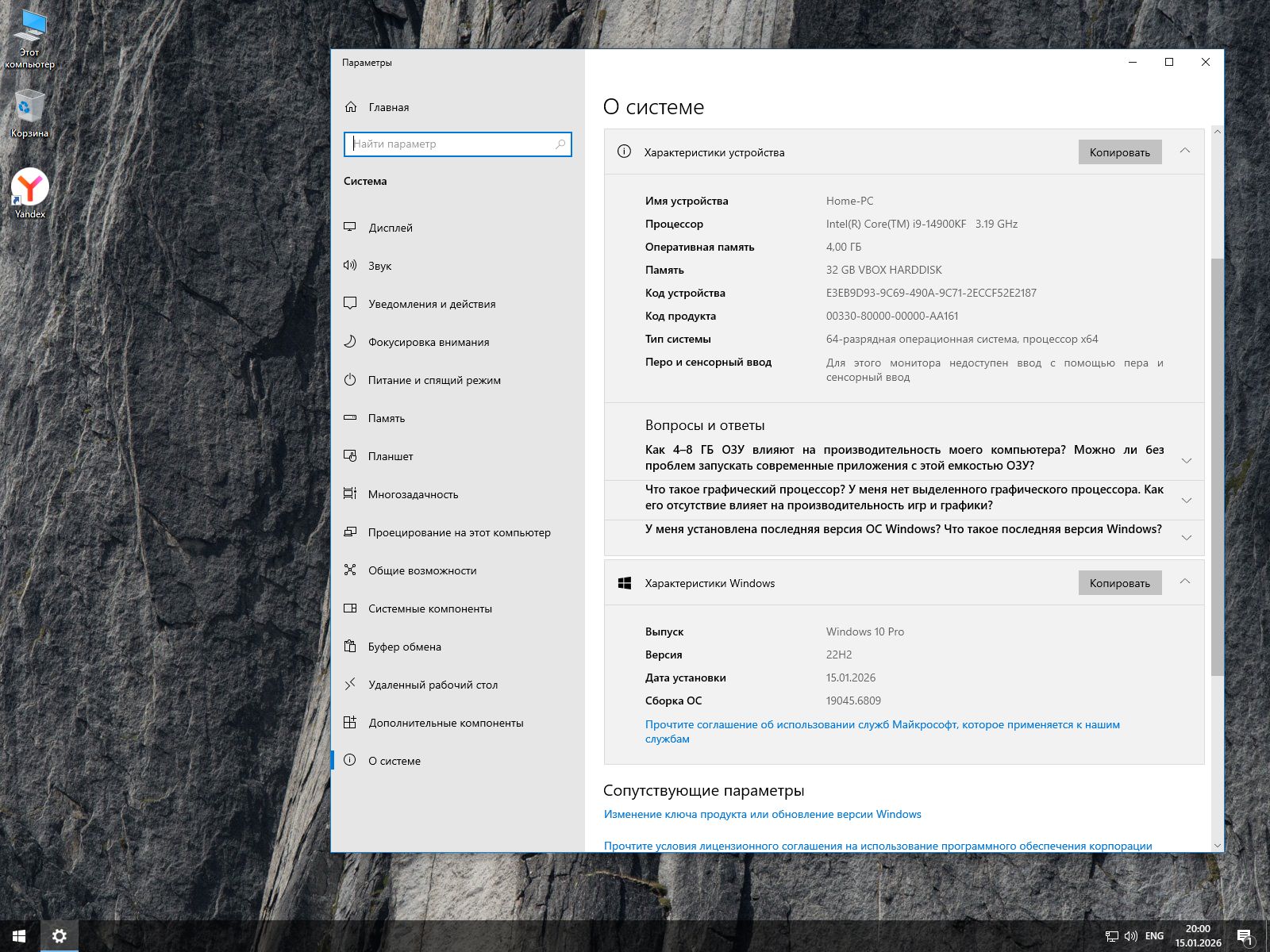Image resolution: width=1270 pixels, height=952 pixels.
Task: Collapse the Характеристики Windows section
Action: (1185, 582)
